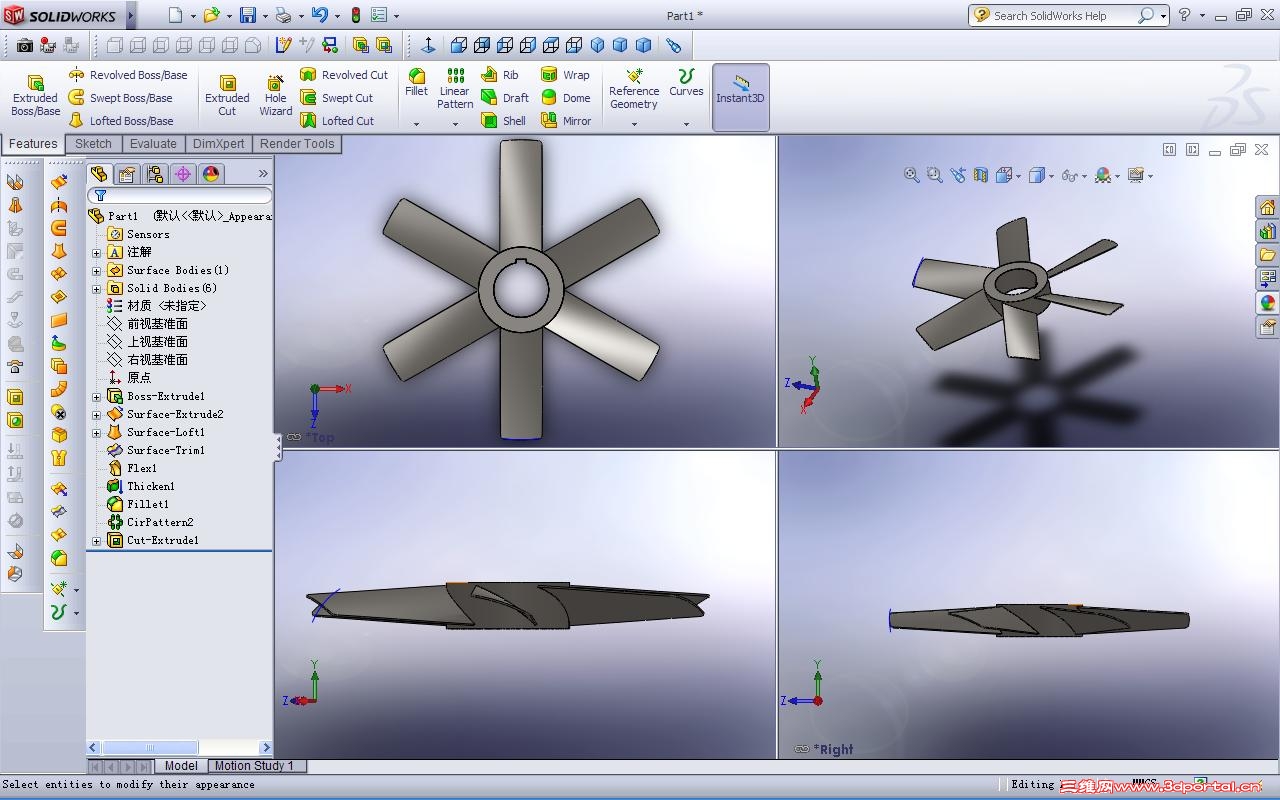
Task: Open the PropertyManager tab
Action: pyautogui.click(x=127, y=174)
